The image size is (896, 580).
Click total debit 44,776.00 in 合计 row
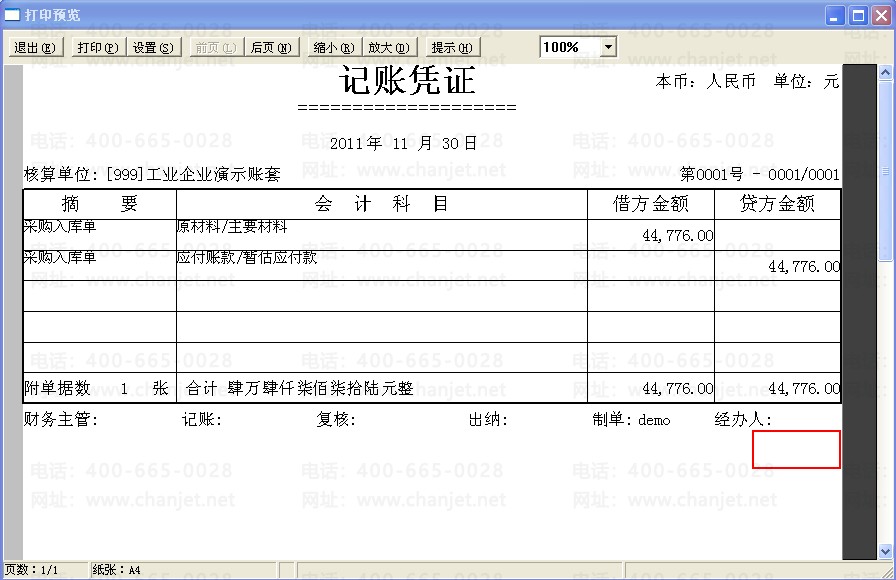pyautogui.click(x=678, y=389)
